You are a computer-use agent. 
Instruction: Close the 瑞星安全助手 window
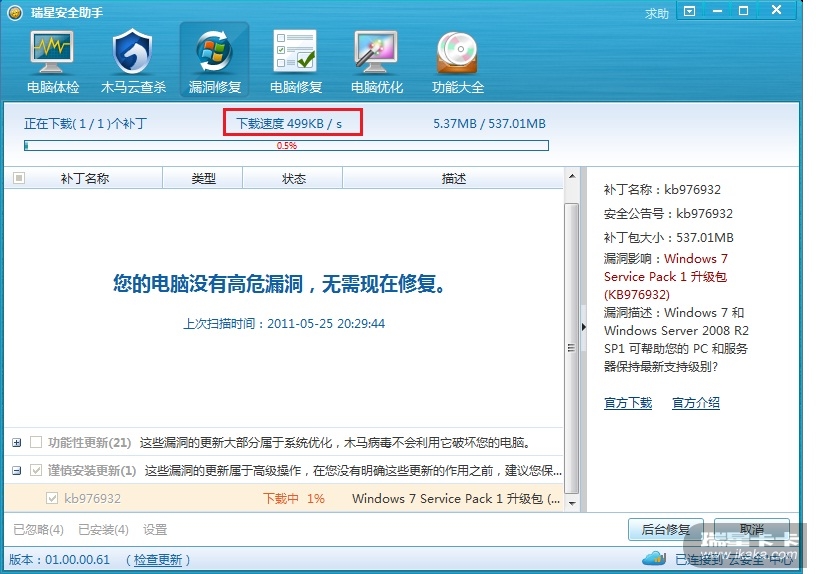pos(776,10)
